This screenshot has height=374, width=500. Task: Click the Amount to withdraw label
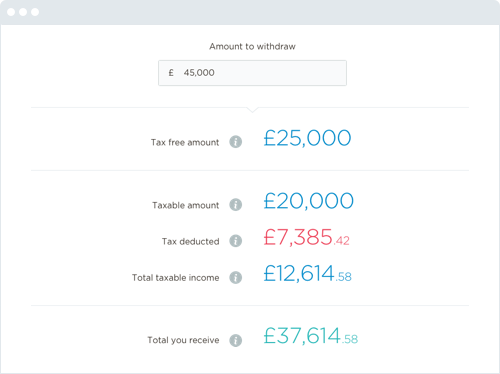click(x=252, y=46)
